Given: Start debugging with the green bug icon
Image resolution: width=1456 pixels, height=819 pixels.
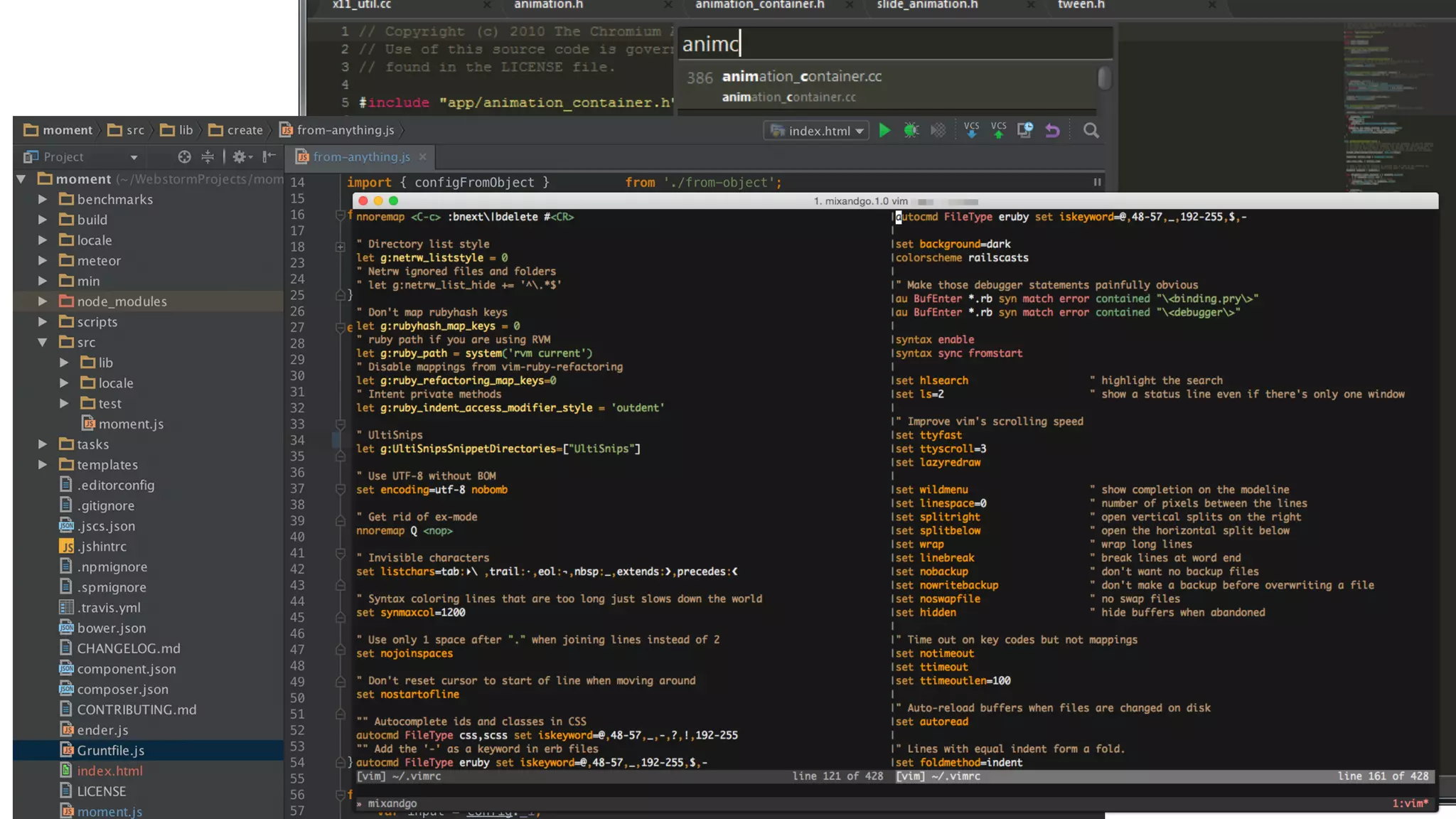Looking at the screenshot, I should click(911, 131).
